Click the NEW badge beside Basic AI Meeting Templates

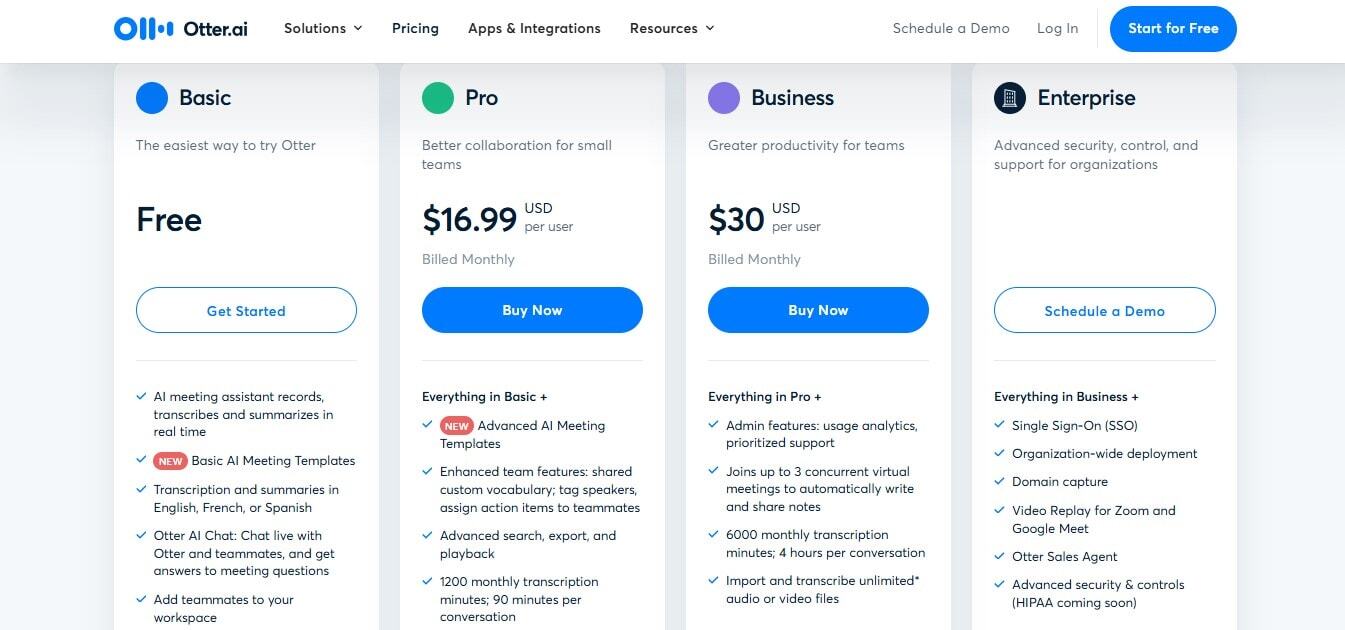coord(170,461)
